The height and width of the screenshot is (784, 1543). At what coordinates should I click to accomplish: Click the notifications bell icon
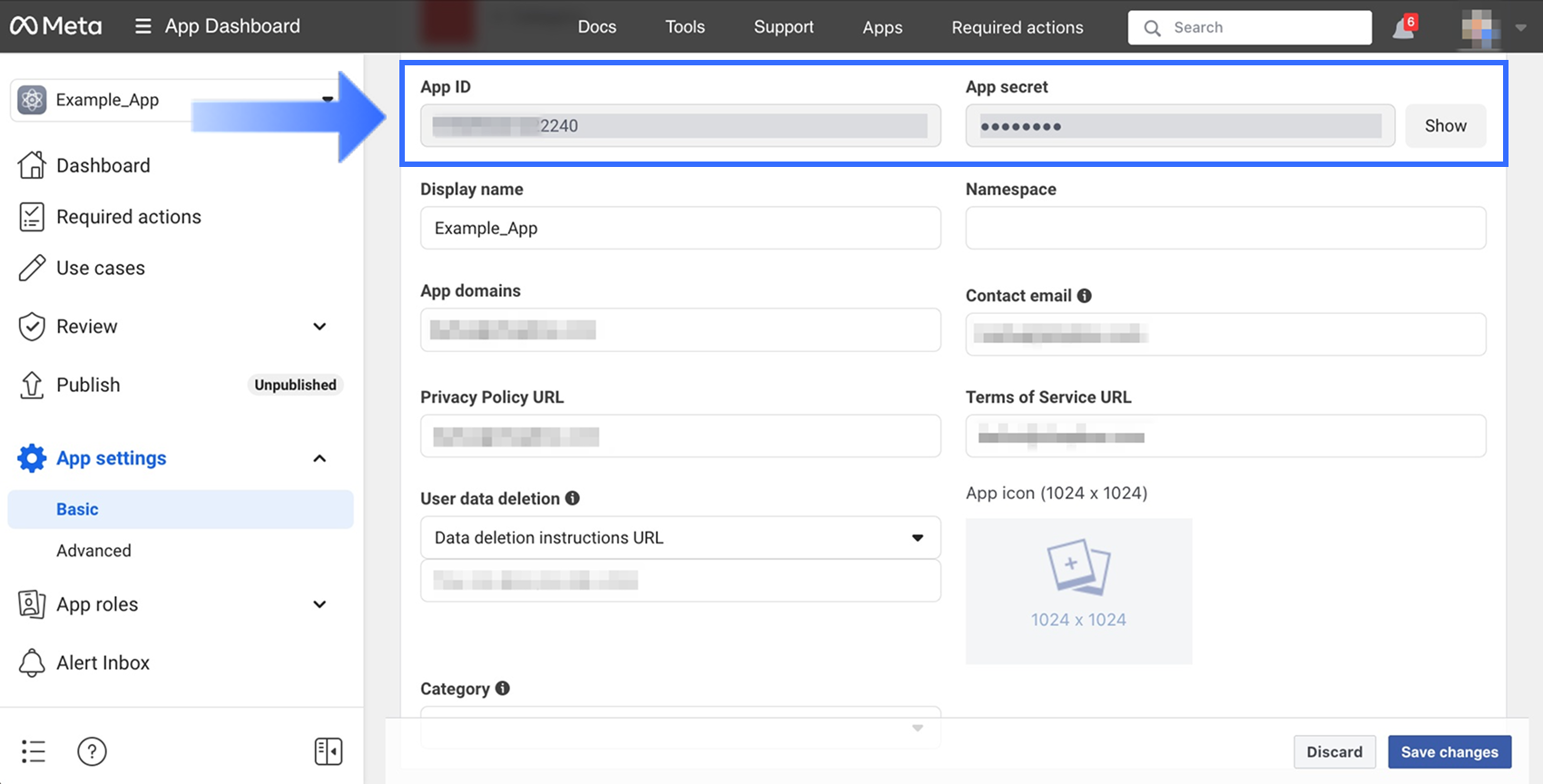click(x=1402, y=28)
